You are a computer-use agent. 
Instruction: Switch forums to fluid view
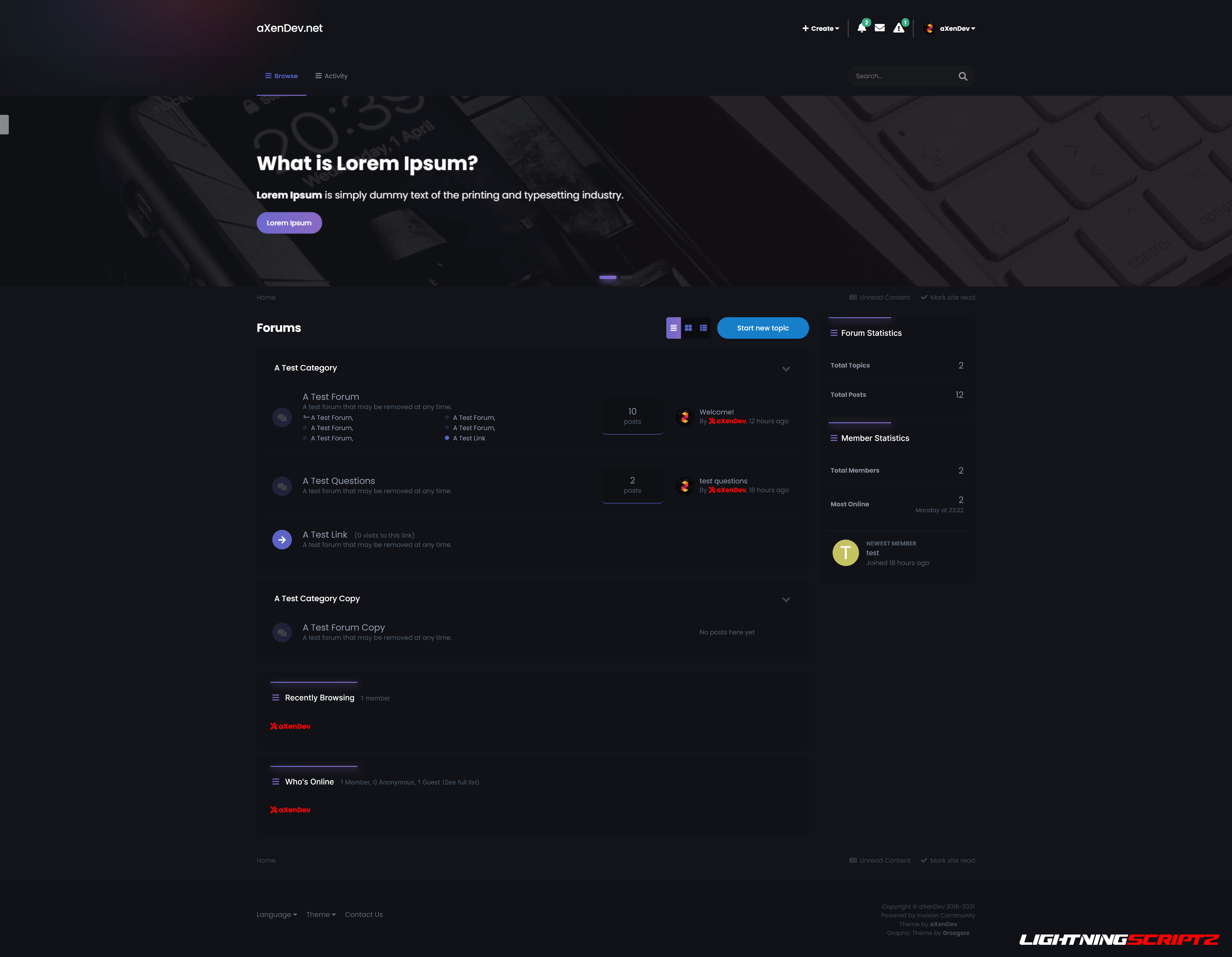tap(704, 328)
